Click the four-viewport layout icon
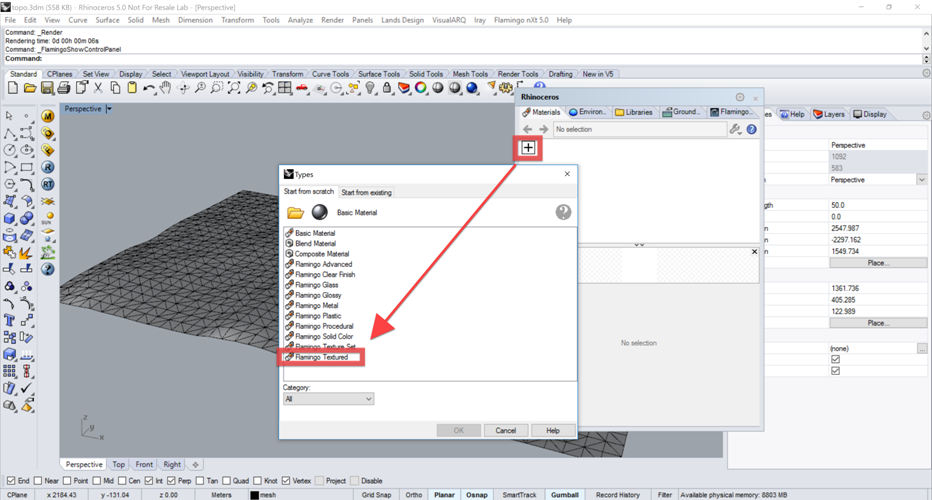Image resolution: width=932 pixels, height=500 pixels. [285, 88]
